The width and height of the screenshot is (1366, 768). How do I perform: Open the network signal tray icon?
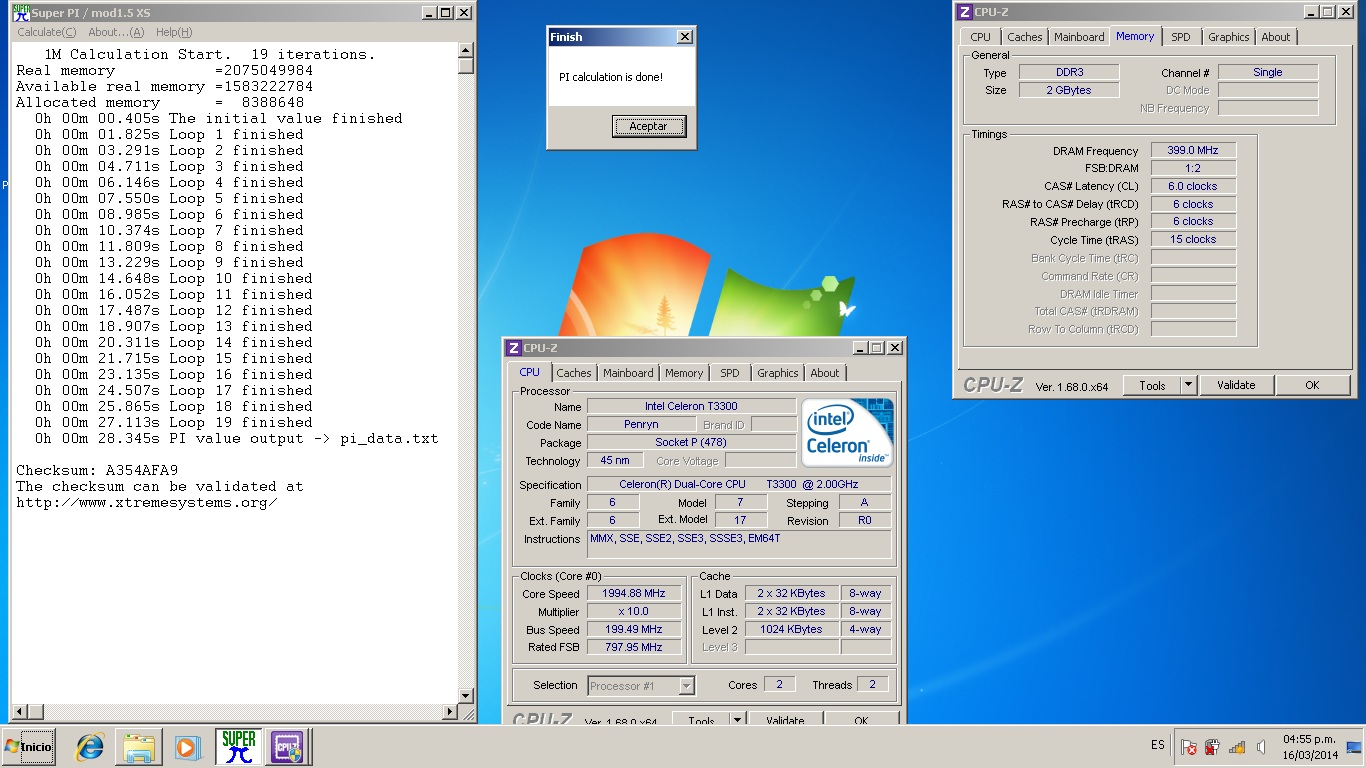pos(1237,747)
